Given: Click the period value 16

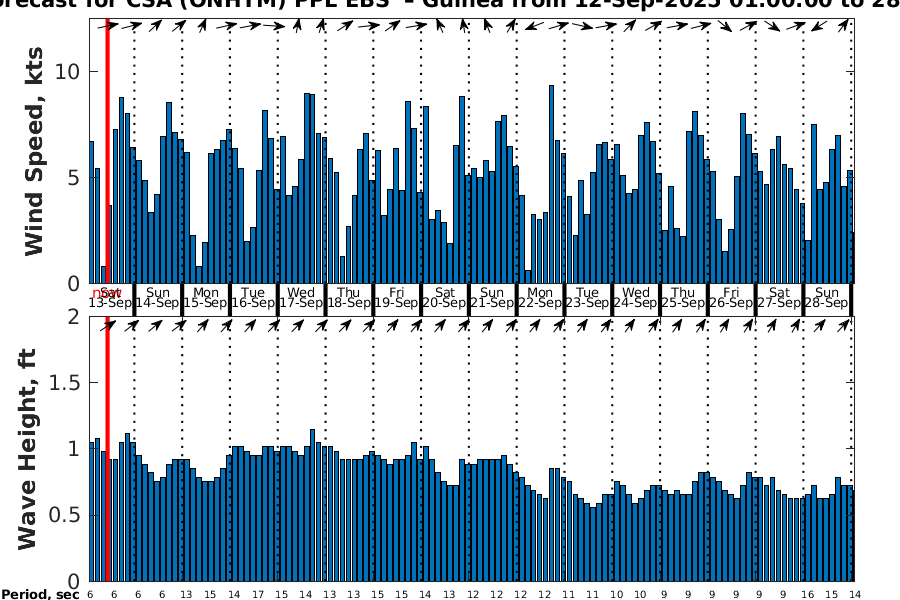Looking at the screenshot, I should point(808,594).
